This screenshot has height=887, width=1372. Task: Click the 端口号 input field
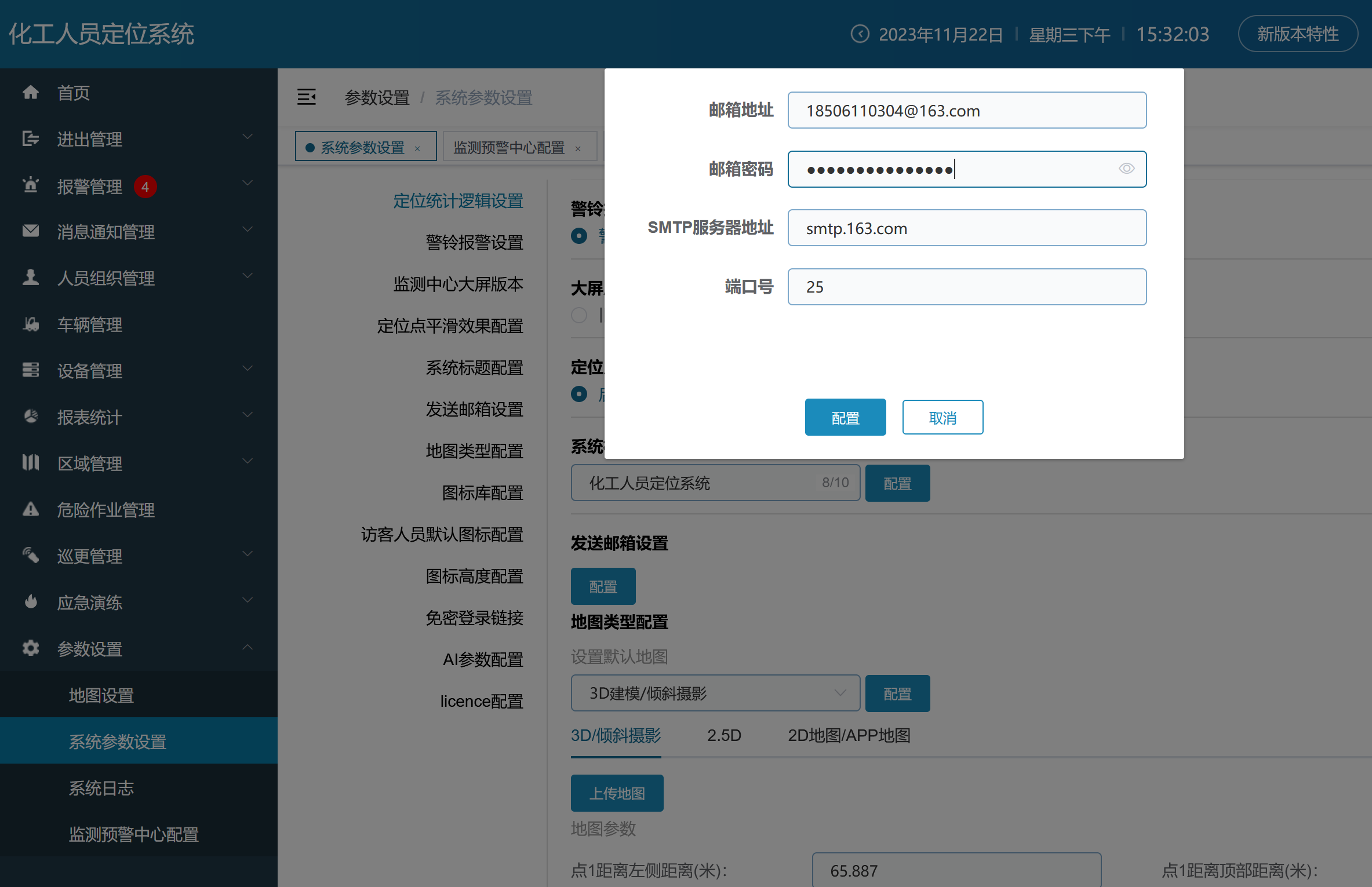click(x=967, y=287)
